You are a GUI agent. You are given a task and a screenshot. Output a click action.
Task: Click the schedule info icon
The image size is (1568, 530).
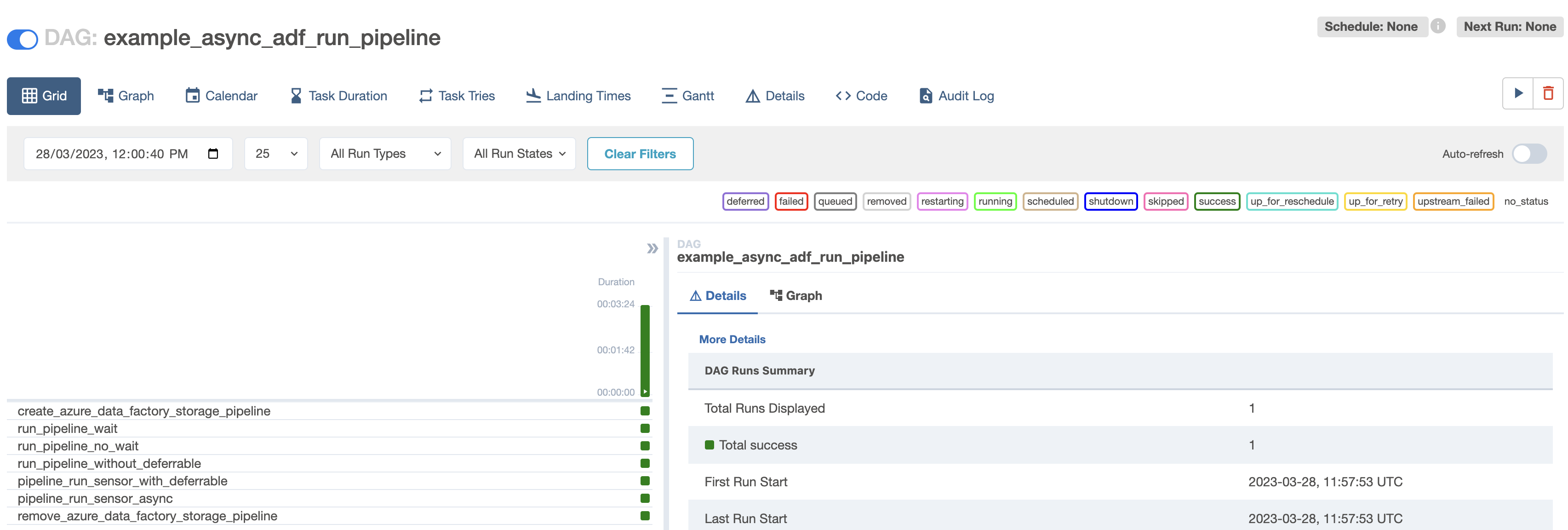click(x=1438, y=26)
